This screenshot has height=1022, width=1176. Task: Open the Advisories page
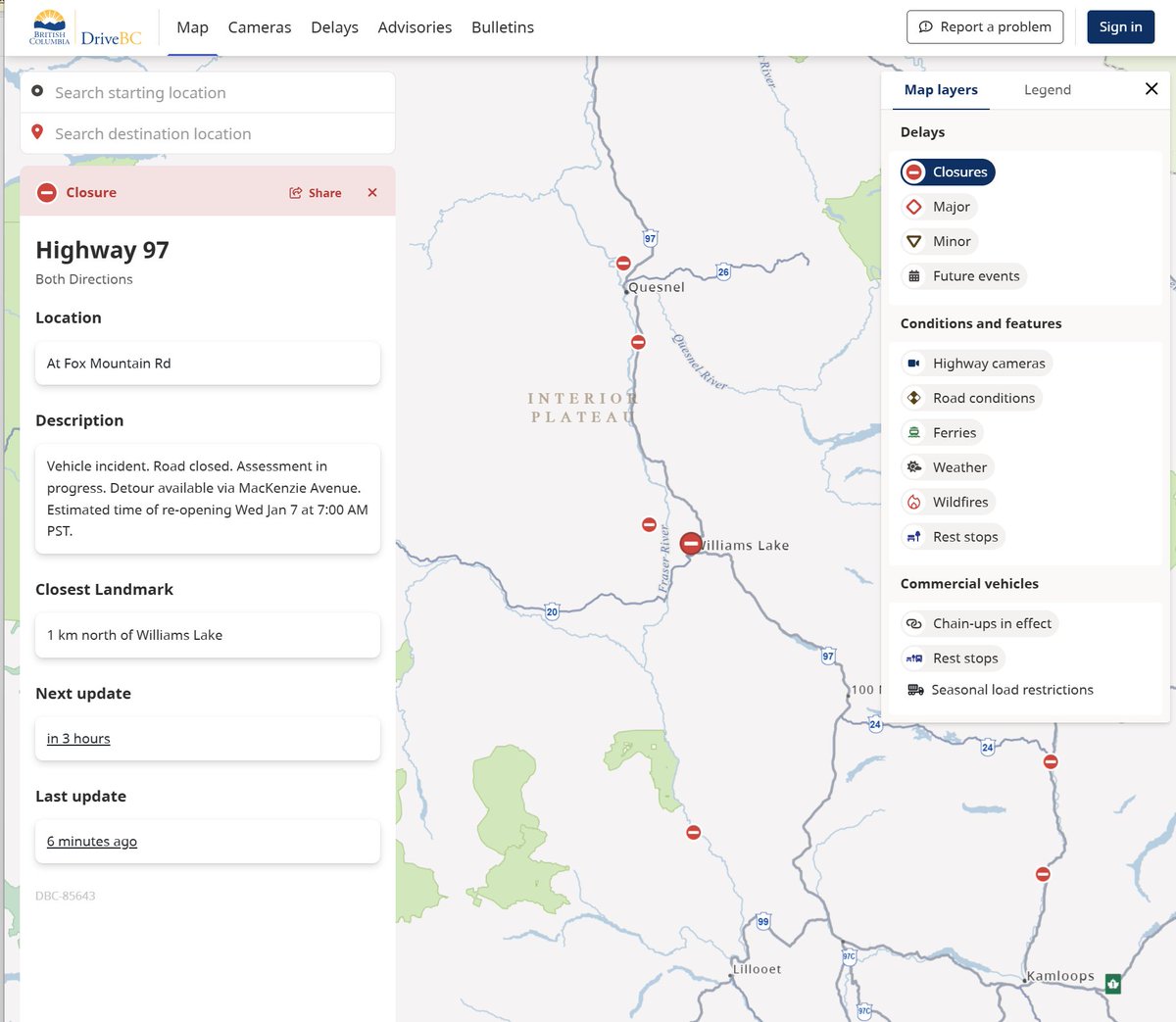pos(415,27)
